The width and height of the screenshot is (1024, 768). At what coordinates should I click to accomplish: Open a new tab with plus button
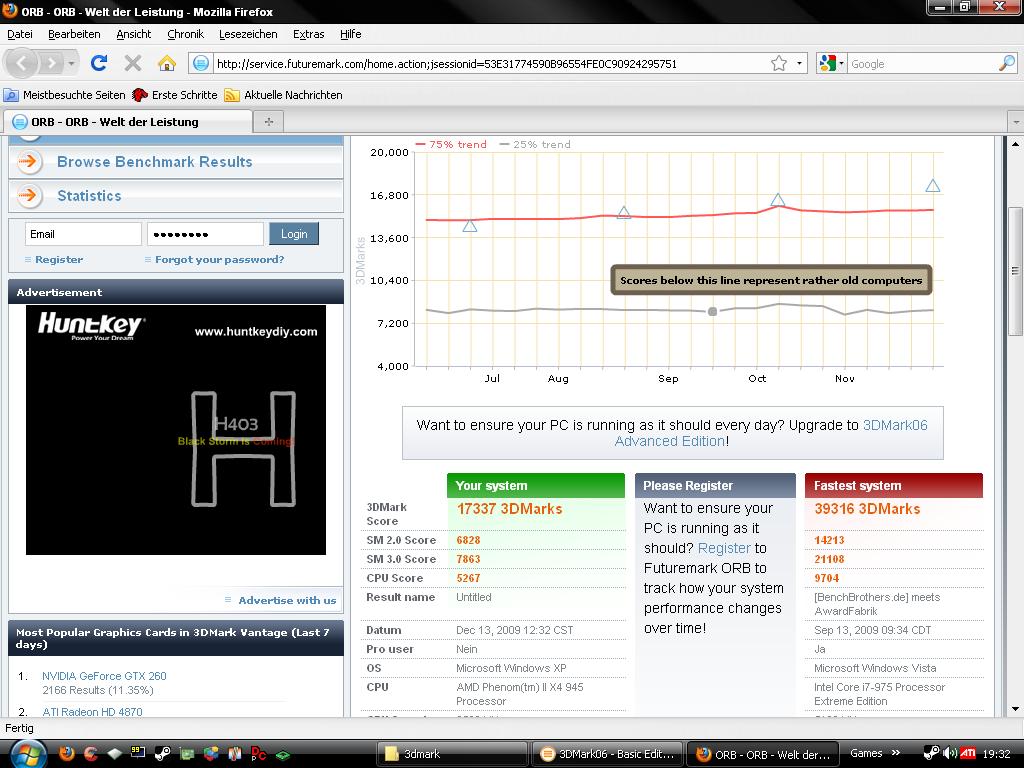267,121
